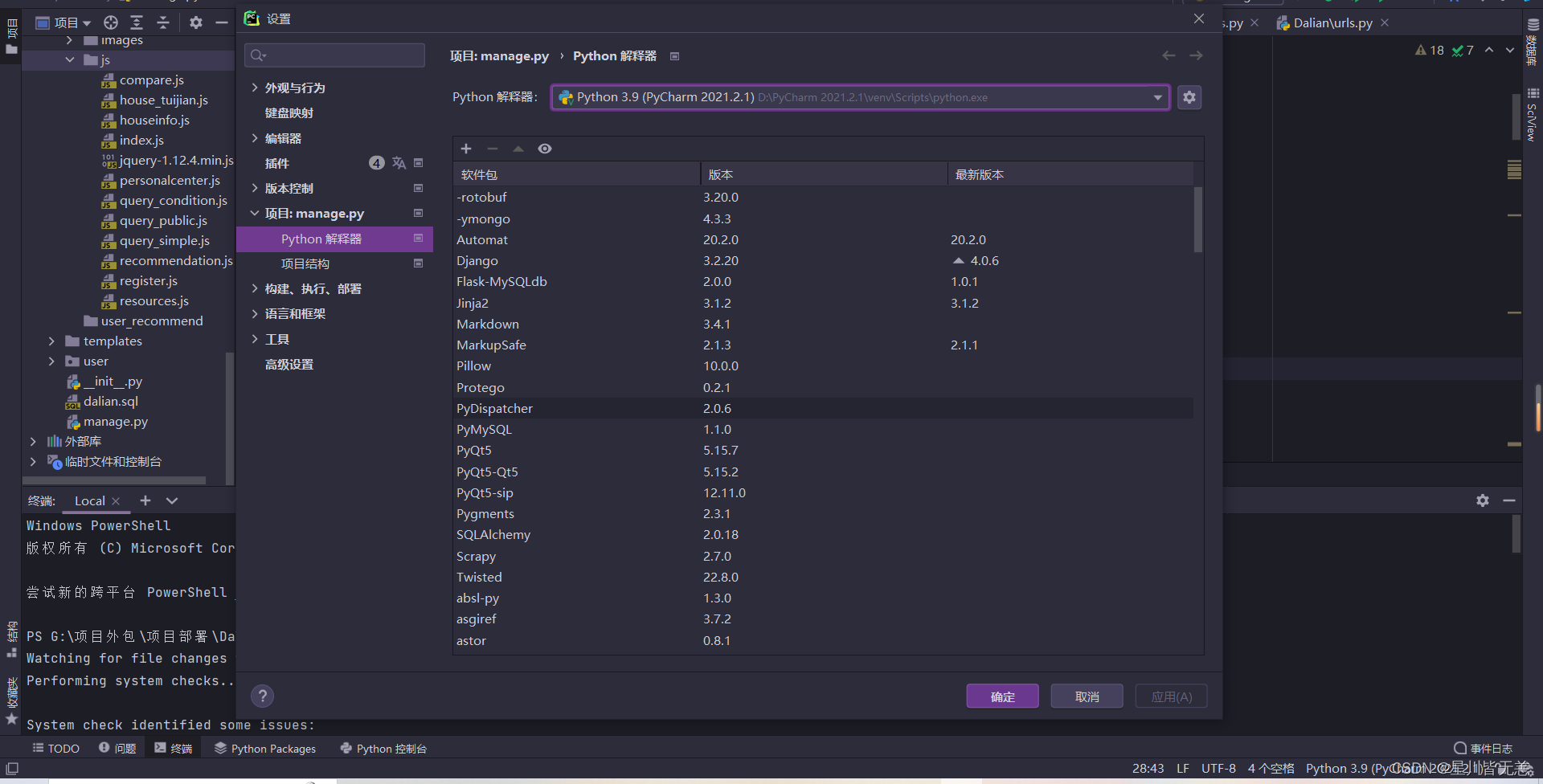The width and height of the screenshot is (1543, 784).
Task: Collapse 项目: manage.py settings section
Action: pos(255,214)
